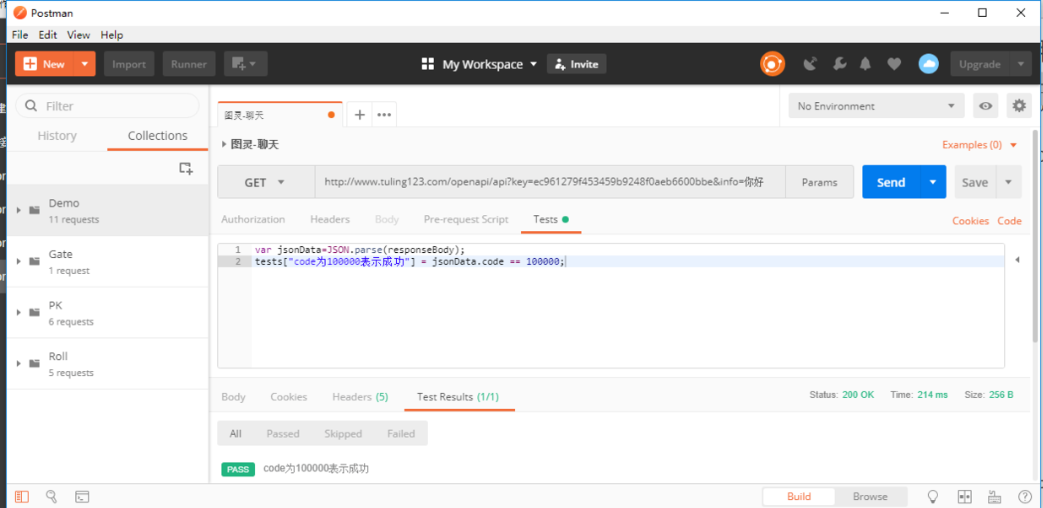The height and width of the screenshot is (508, 1043).
Task: Add a new tab with plus icon
Action: 360,114
